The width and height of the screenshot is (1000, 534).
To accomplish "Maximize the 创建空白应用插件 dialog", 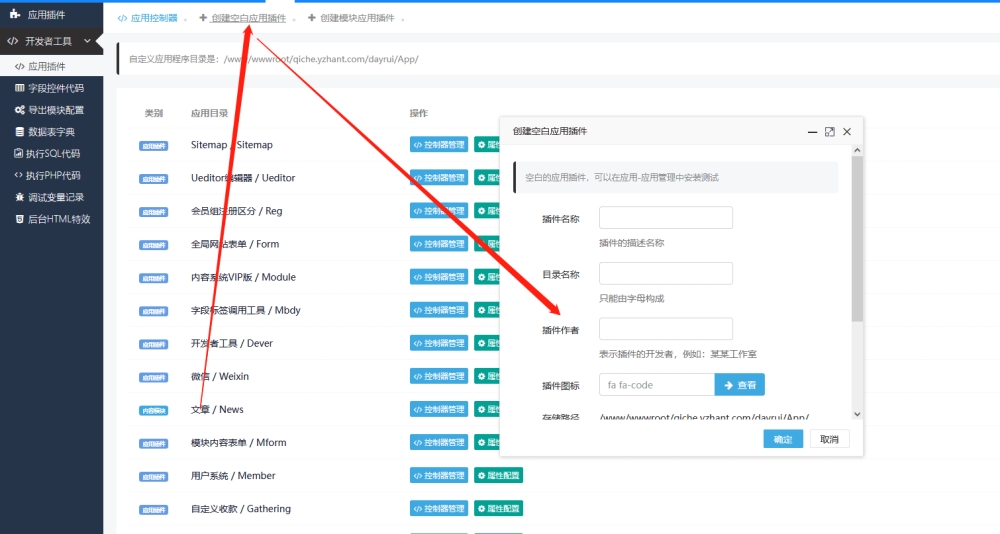I will (x=830, y=131).
